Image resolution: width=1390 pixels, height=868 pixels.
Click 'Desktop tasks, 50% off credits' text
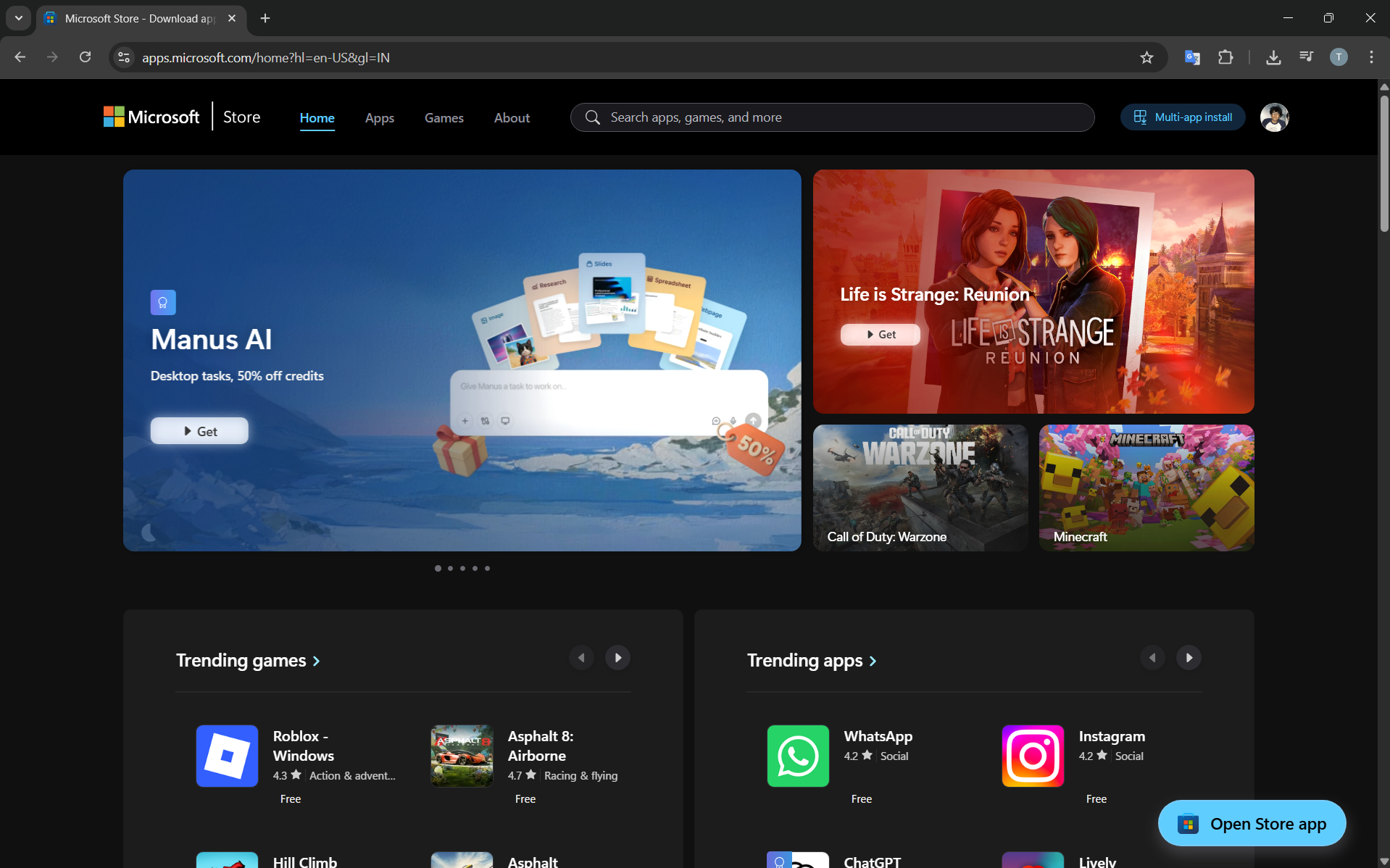[237, 375]
